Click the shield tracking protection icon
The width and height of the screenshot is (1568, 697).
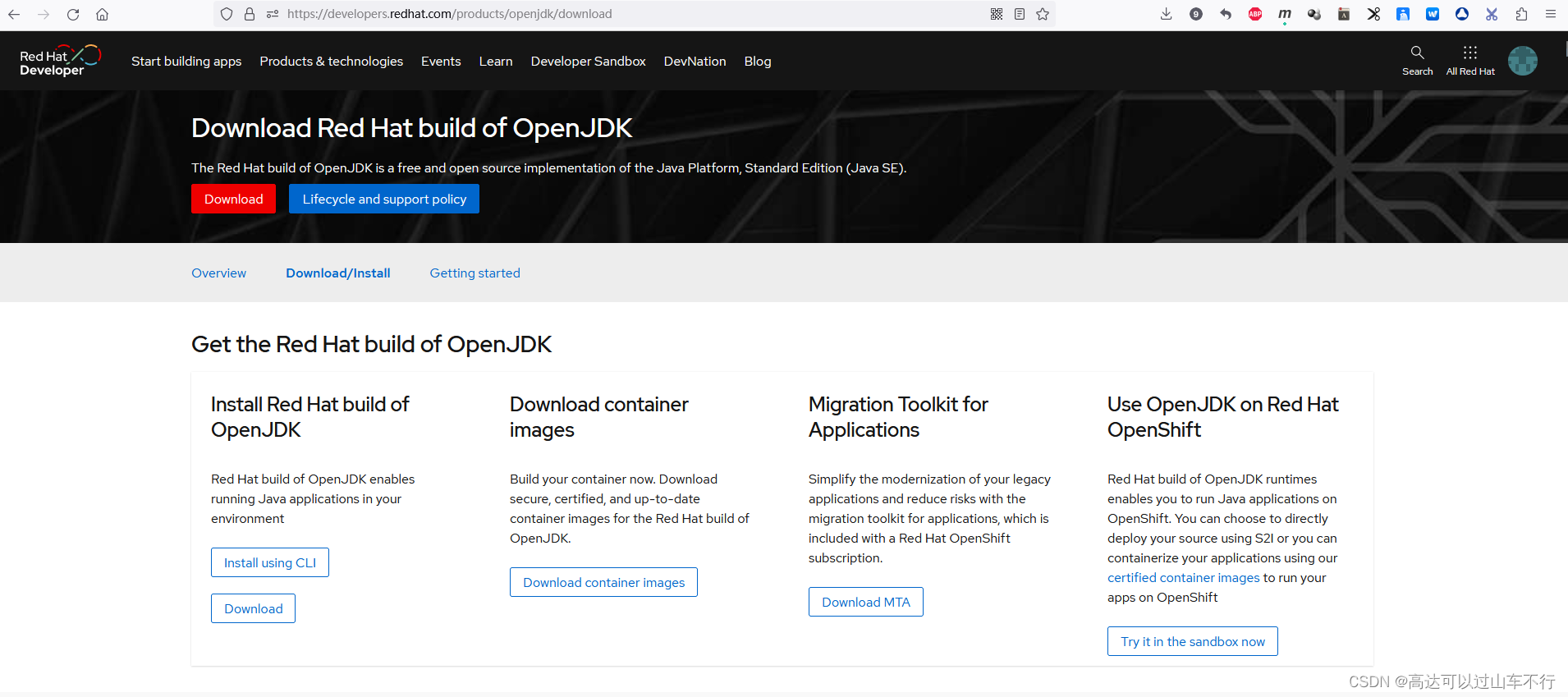227,14
